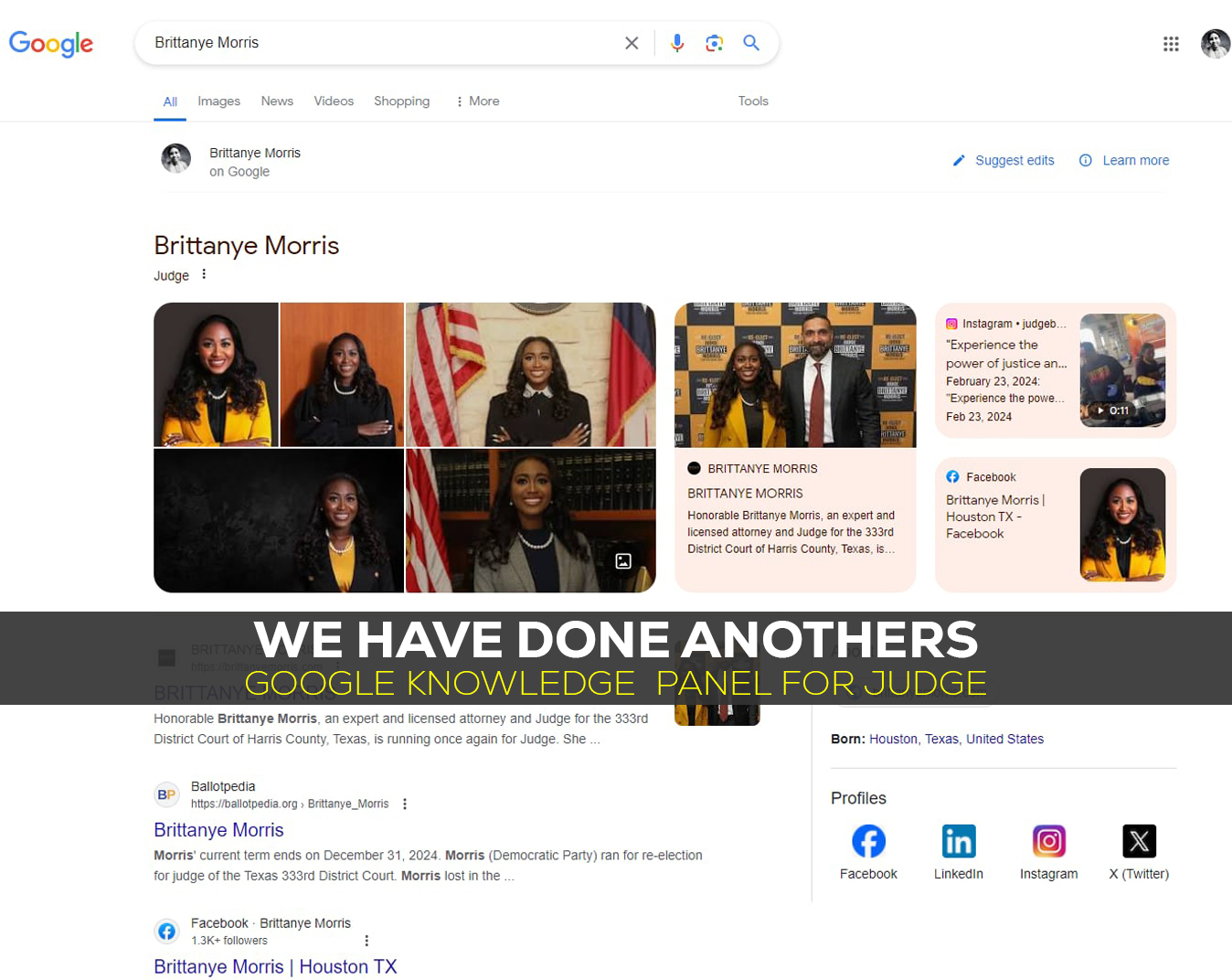Open the Google apps grid
1232x980 pixels.
[1171, 44]
